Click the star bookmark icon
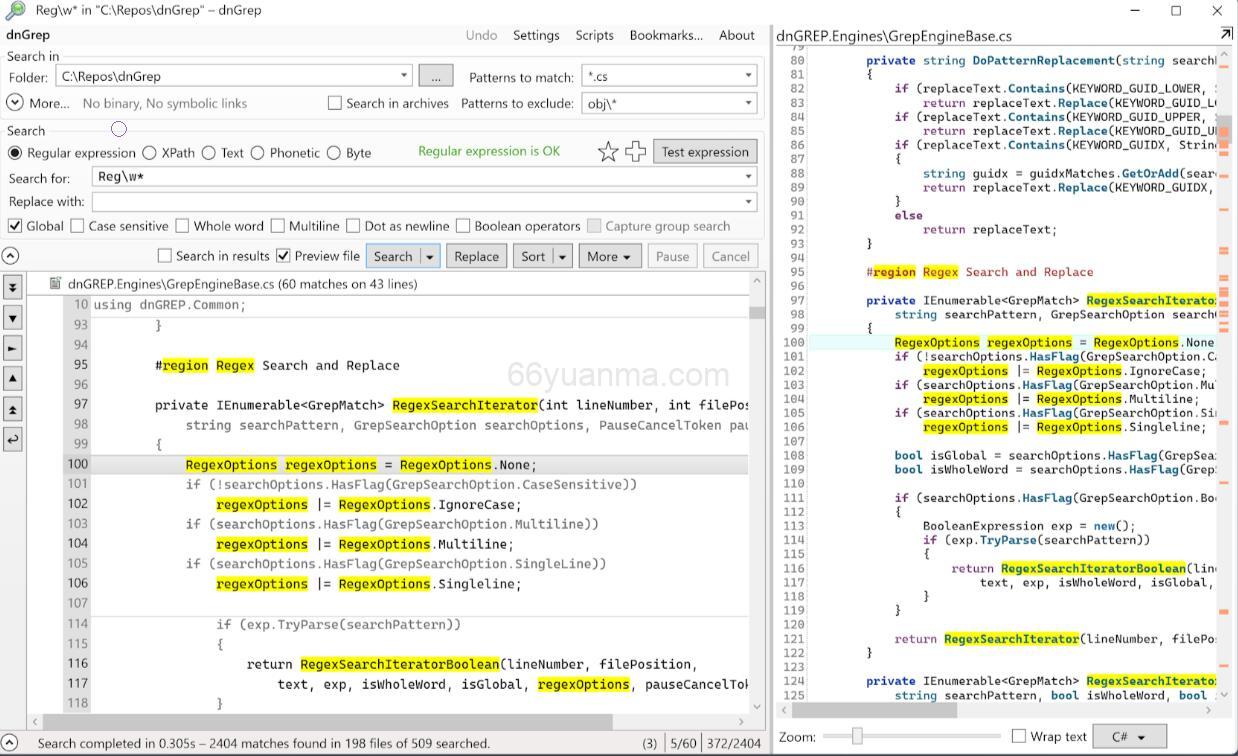Viewport: 1238px width, 756px height. (607, 152)
